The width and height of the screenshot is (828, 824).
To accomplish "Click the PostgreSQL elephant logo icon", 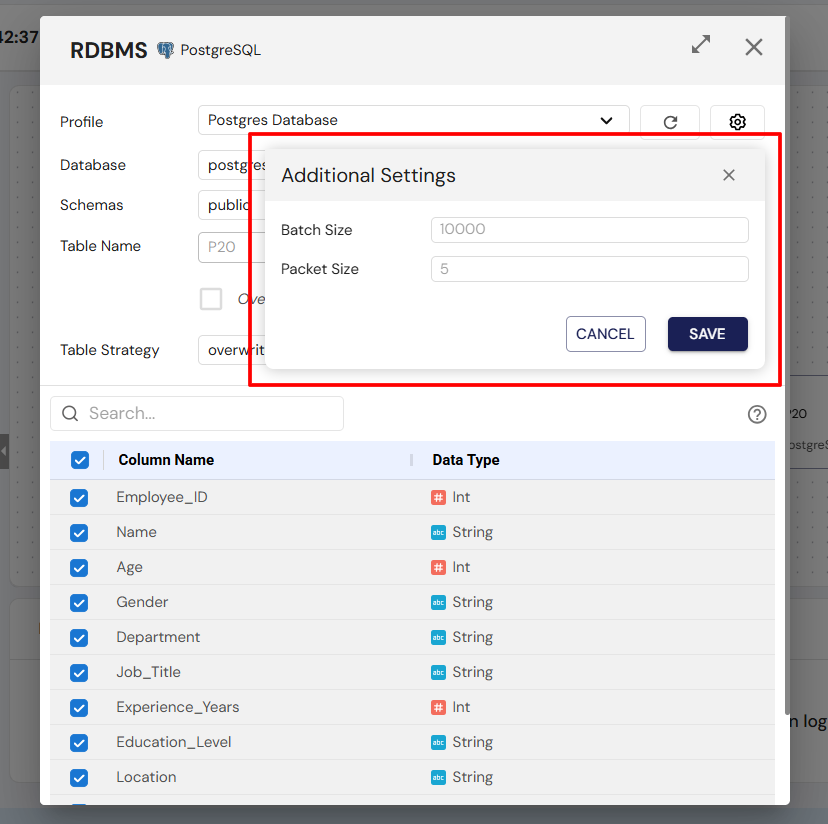I will (166, 50).
